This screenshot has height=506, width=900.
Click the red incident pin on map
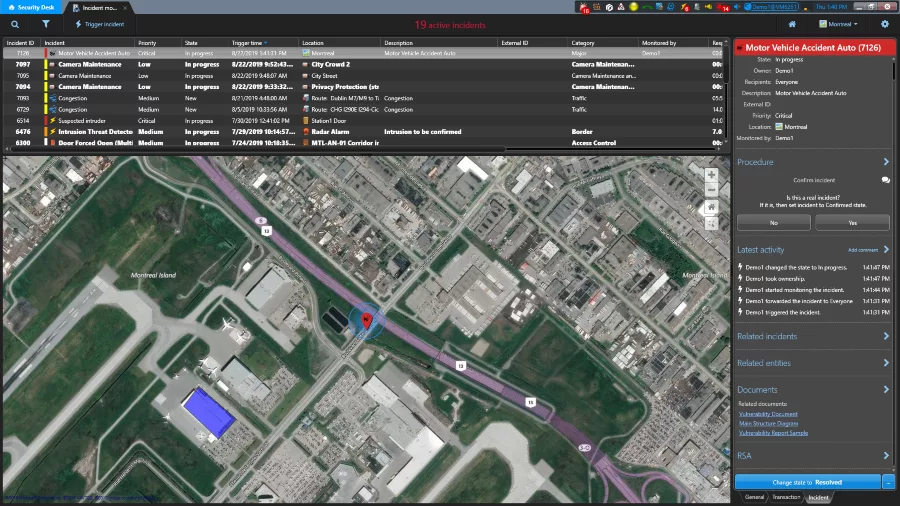tap(366, 320)
